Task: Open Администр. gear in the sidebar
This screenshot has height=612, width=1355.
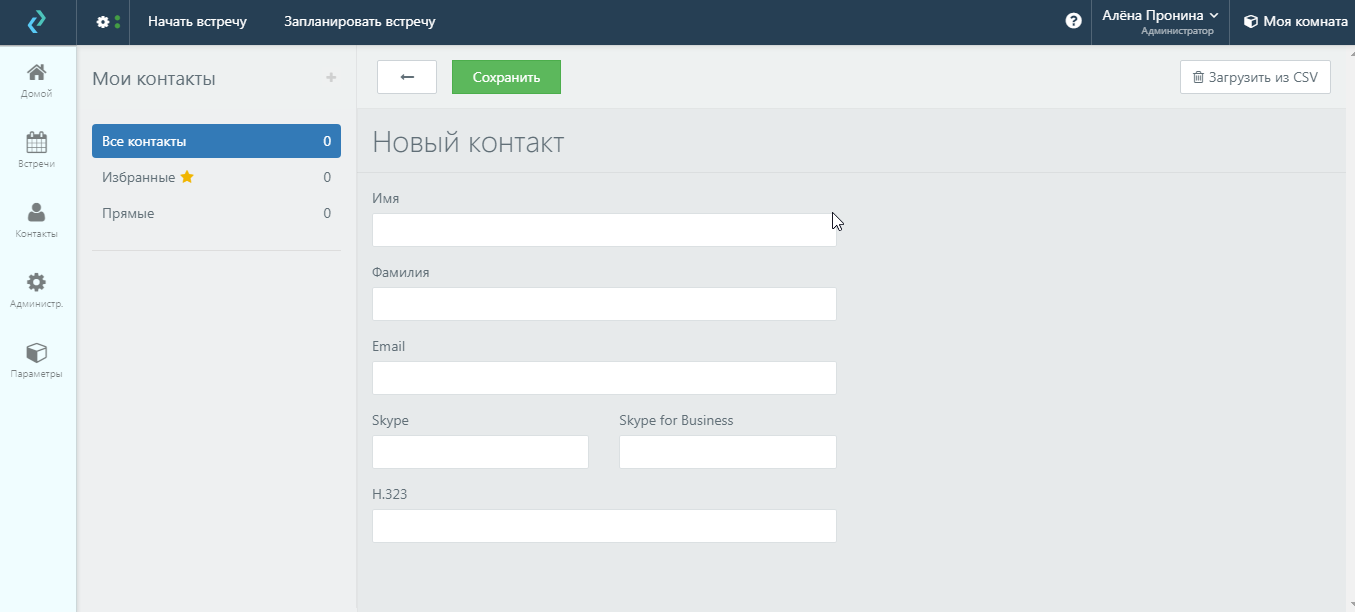Action: 37,291
